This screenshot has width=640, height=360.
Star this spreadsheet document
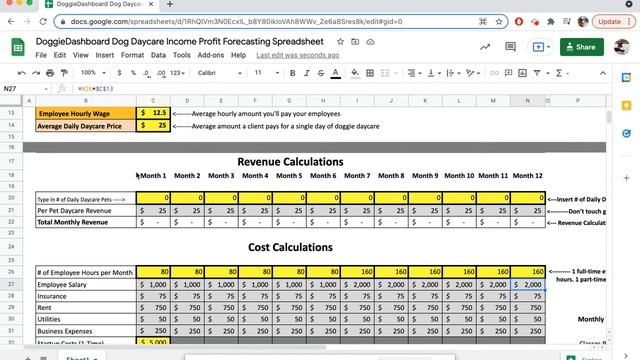(x=340, y=42)
